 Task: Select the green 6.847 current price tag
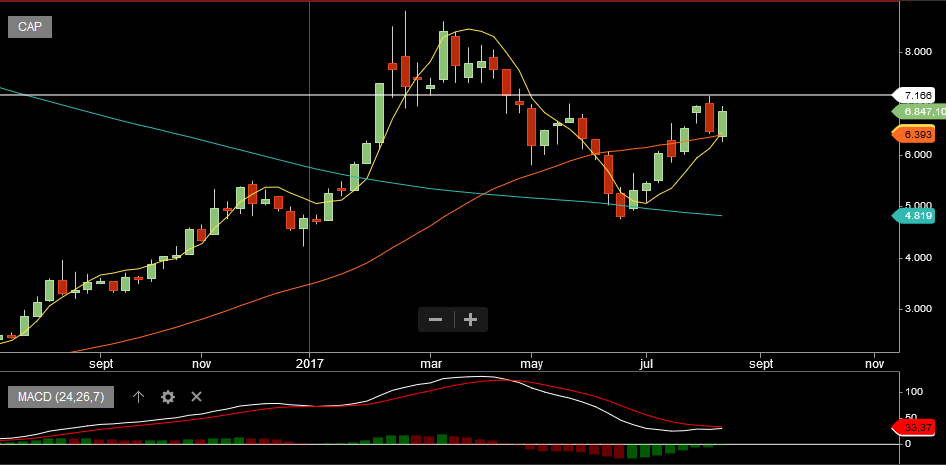[919, 112]
